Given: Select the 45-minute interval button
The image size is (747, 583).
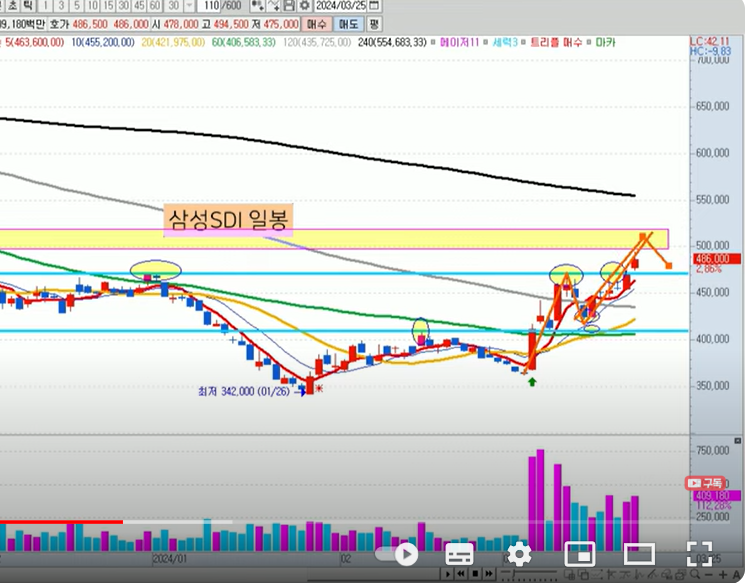Looking at the screenshot, I should click(x=139, y=5).
